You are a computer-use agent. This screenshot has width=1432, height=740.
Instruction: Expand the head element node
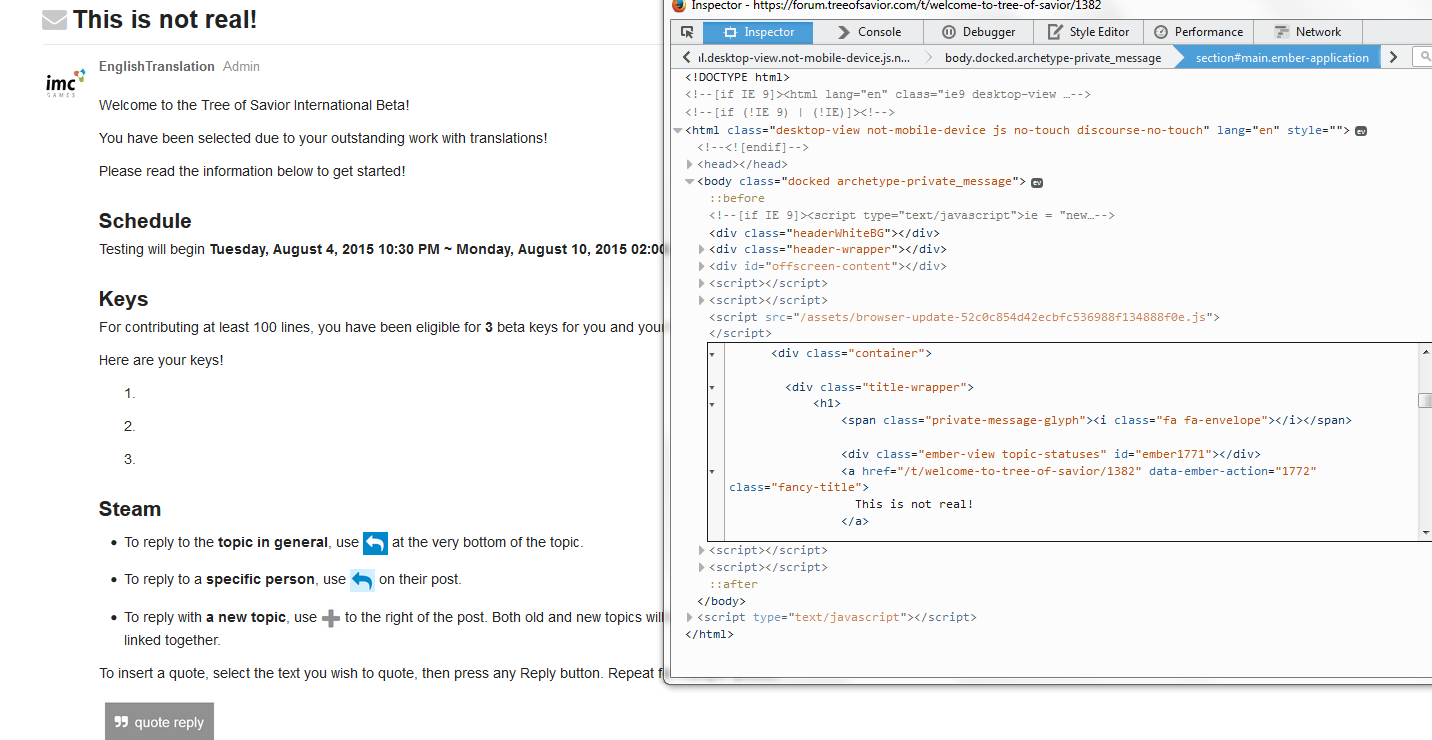690,165
